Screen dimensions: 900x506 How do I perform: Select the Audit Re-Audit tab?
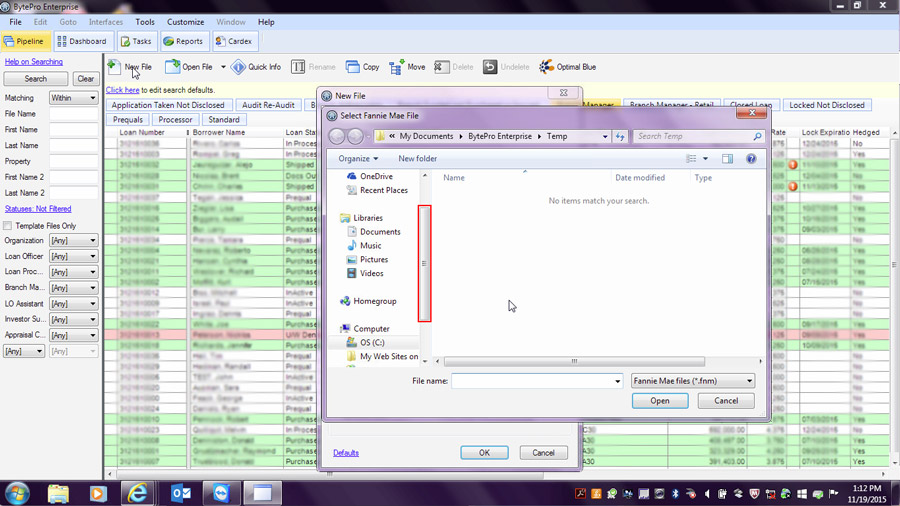tap(268, 105)
